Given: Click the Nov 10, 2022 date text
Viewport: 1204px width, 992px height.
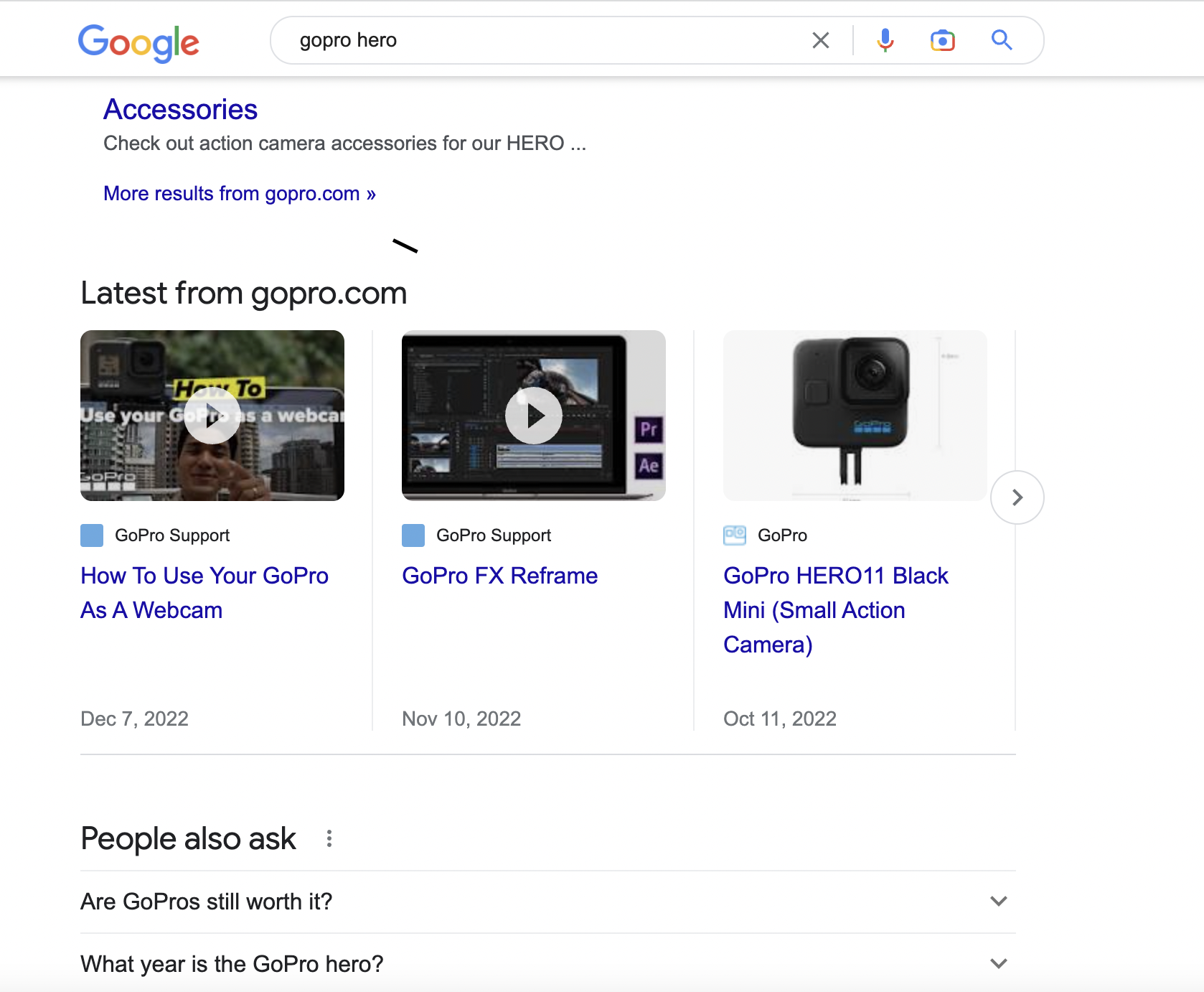Looking at the screenshot, I should (461, 719).
